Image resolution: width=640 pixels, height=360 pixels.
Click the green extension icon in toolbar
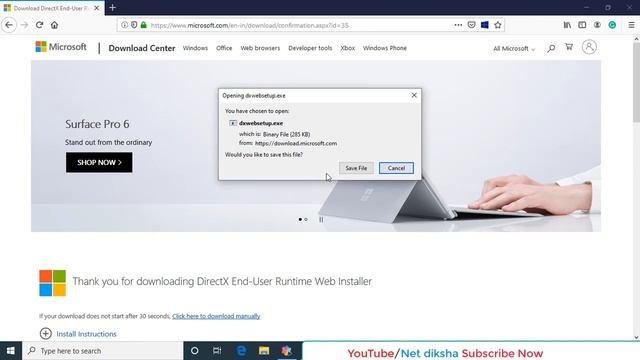click(612, 25)
